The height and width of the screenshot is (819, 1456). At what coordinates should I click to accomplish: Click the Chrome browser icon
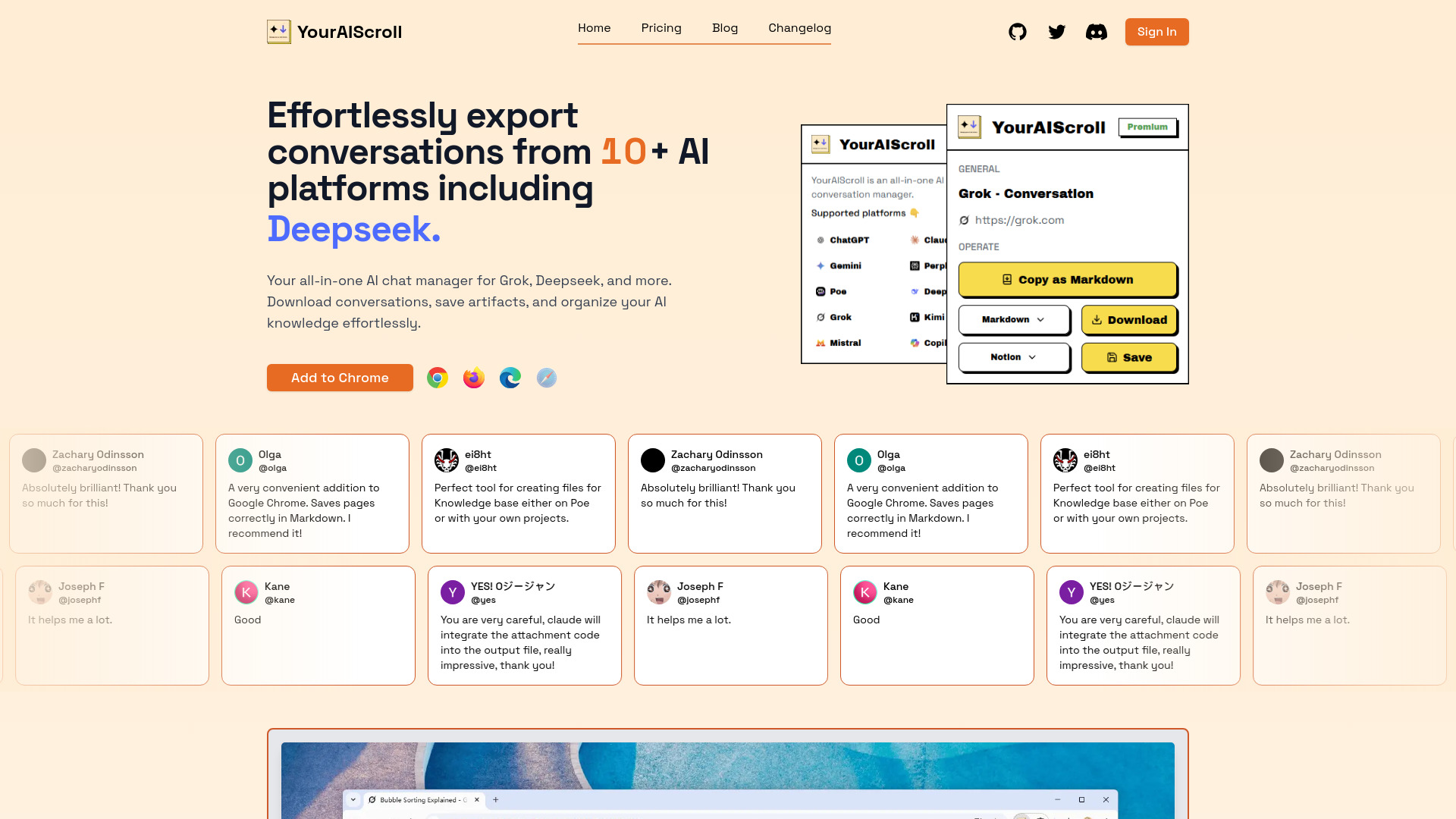438,378
